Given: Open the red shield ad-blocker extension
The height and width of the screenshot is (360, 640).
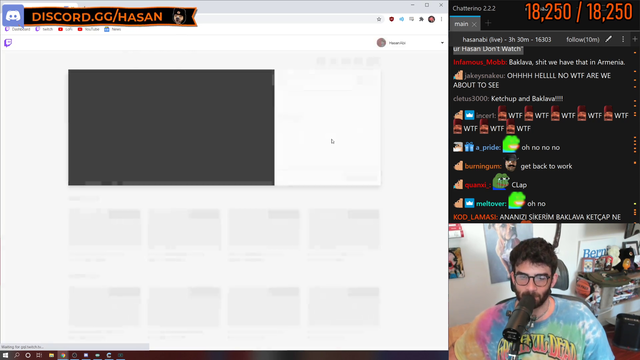Looking at the screenshot, I should (x=391, y=19).
